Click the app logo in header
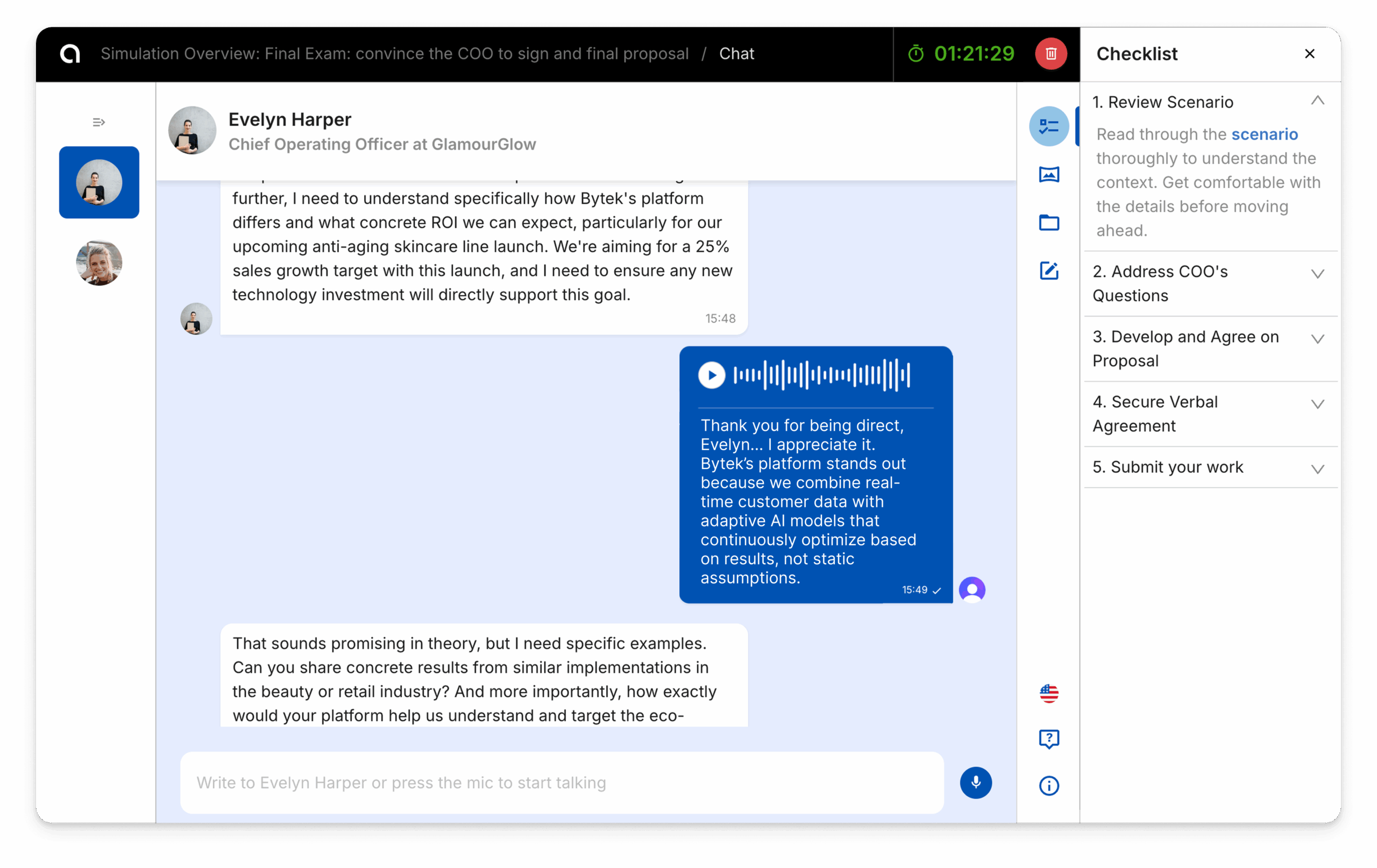 click(x=70, y=54)
